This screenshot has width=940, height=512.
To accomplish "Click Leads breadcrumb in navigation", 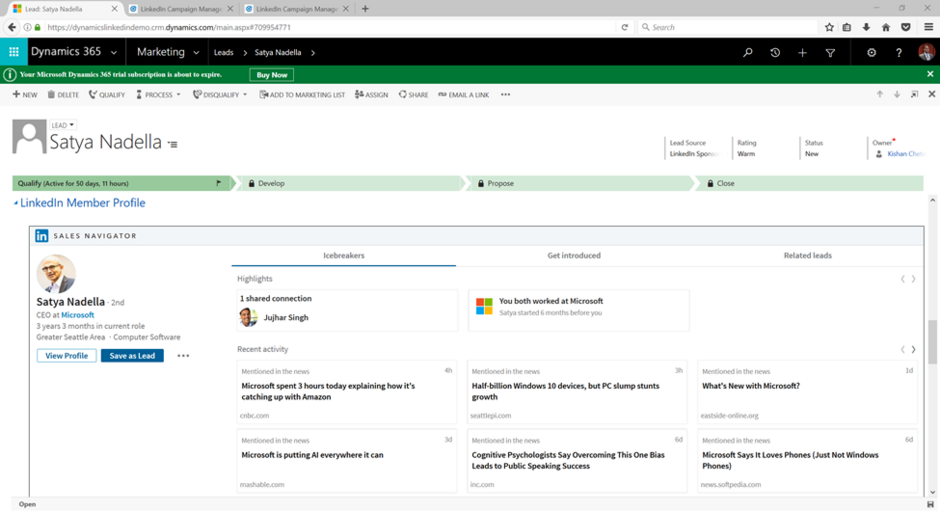I will coord(224,53).
